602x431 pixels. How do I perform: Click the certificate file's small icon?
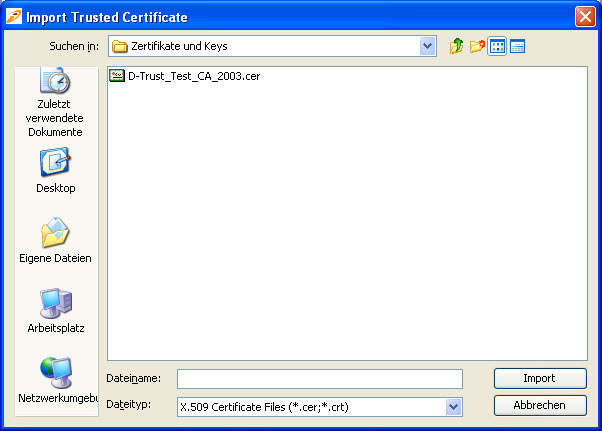(x=117, y=75)
